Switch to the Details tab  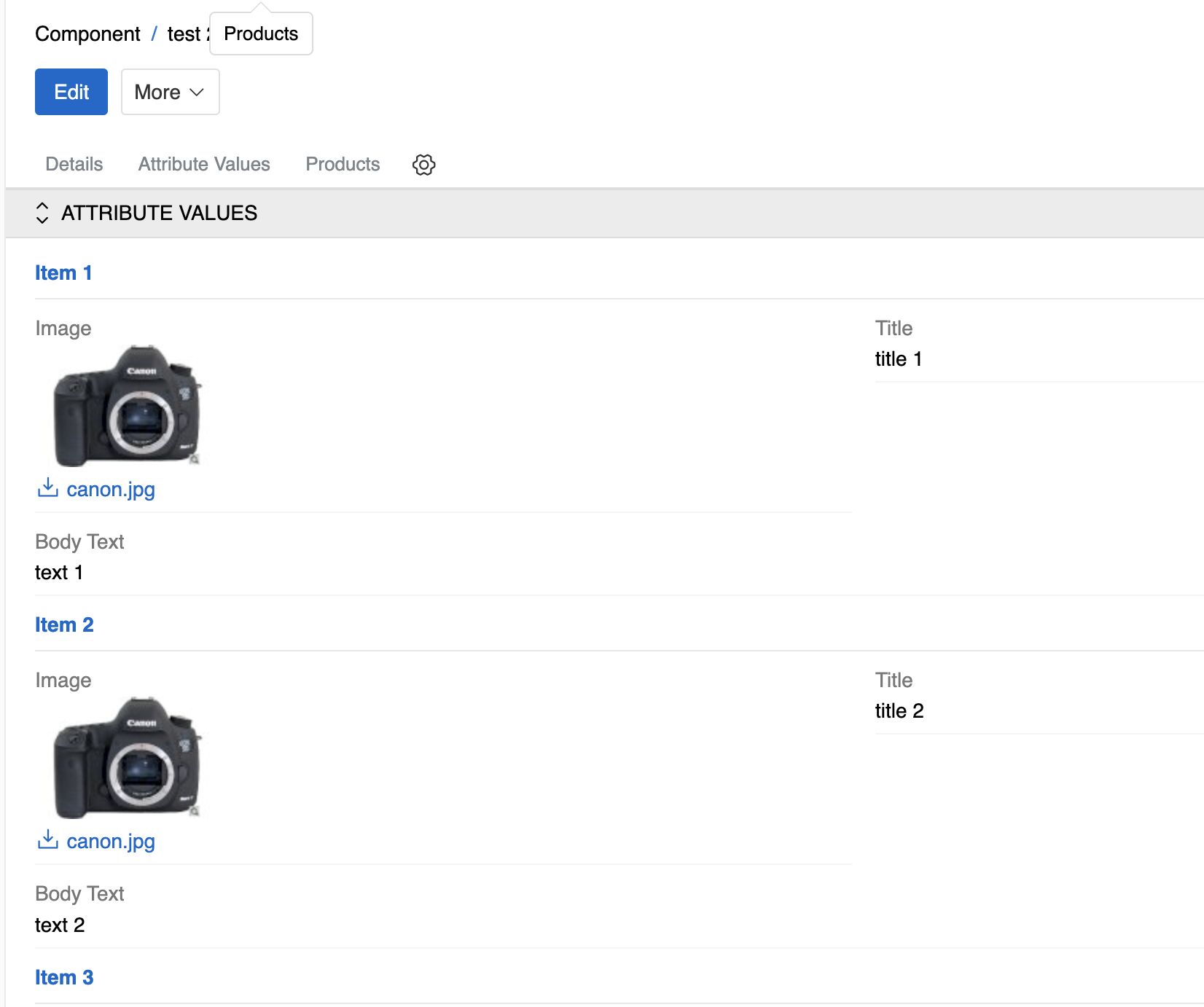point(74,165)
